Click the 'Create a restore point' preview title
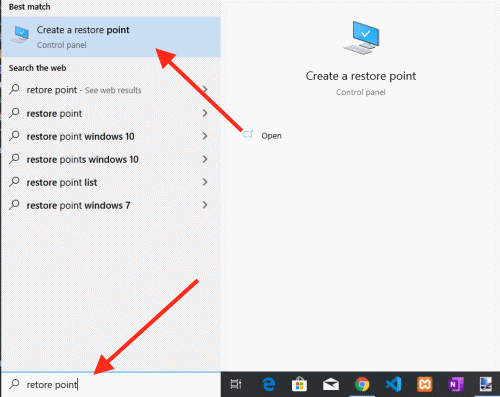This screenshot has height=397, width=500. (361, 76)
